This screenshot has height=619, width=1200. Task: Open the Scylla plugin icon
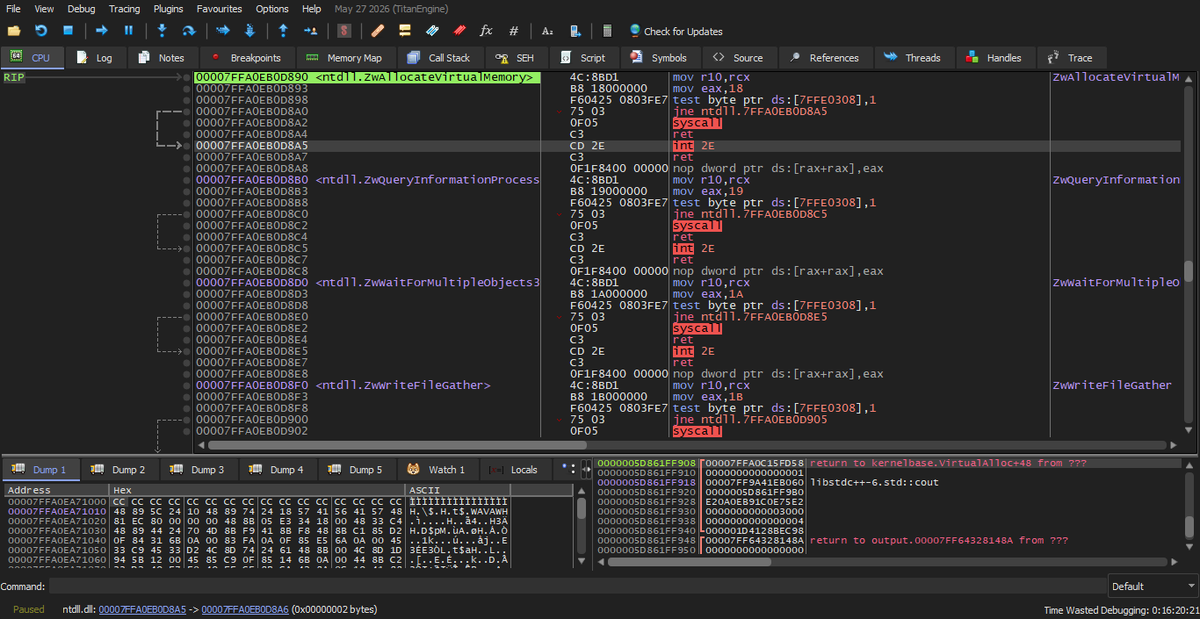[x=344, y=31]
